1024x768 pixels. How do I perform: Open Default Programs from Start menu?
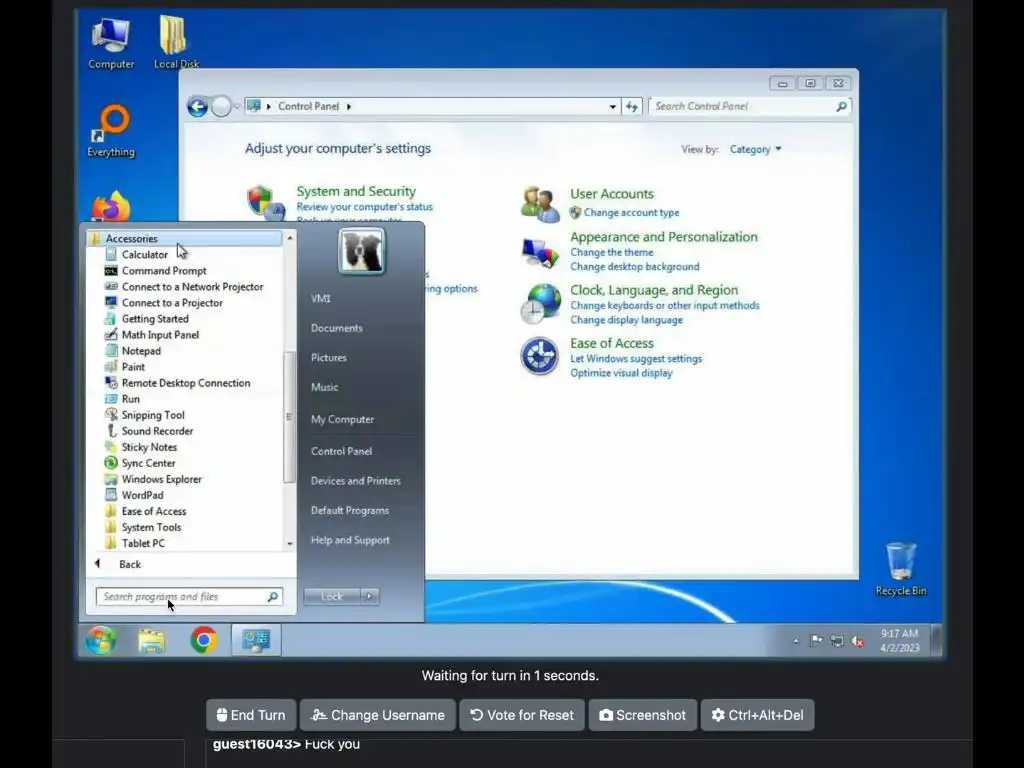tap(349, 510)
